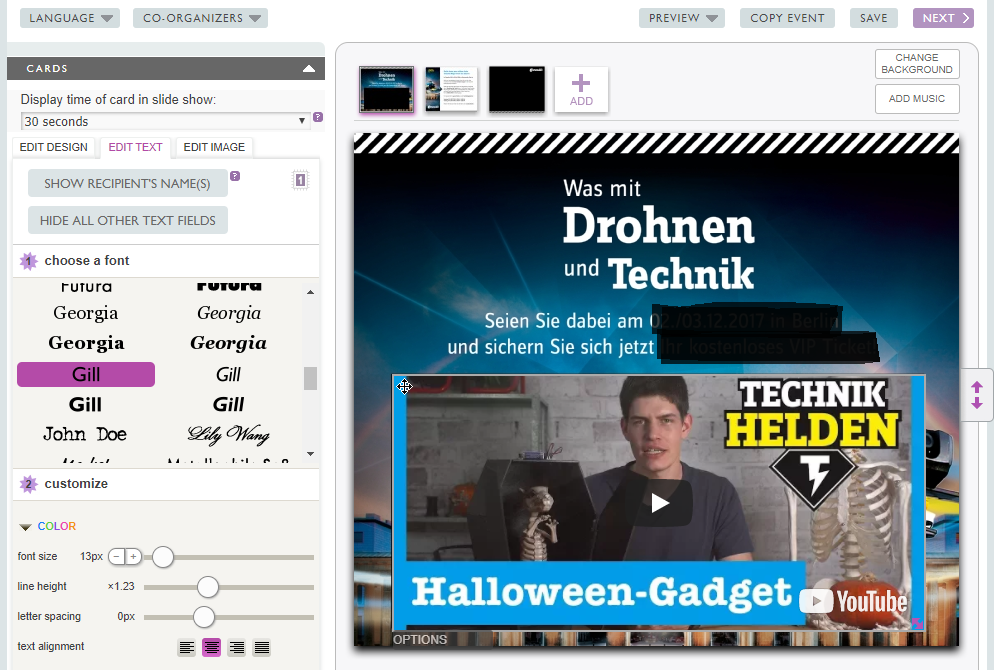The image size is (994, 670).
Task: Open the display time dropdown
Action: [x=165, y=121]
